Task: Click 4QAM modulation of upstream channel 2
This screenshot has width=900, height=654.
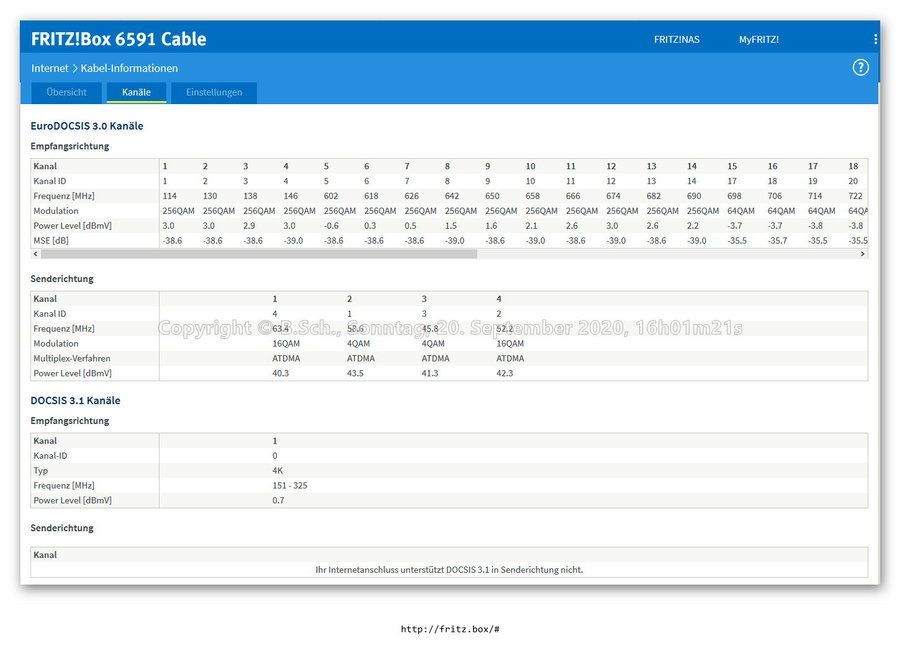Action: pos(359,344)
